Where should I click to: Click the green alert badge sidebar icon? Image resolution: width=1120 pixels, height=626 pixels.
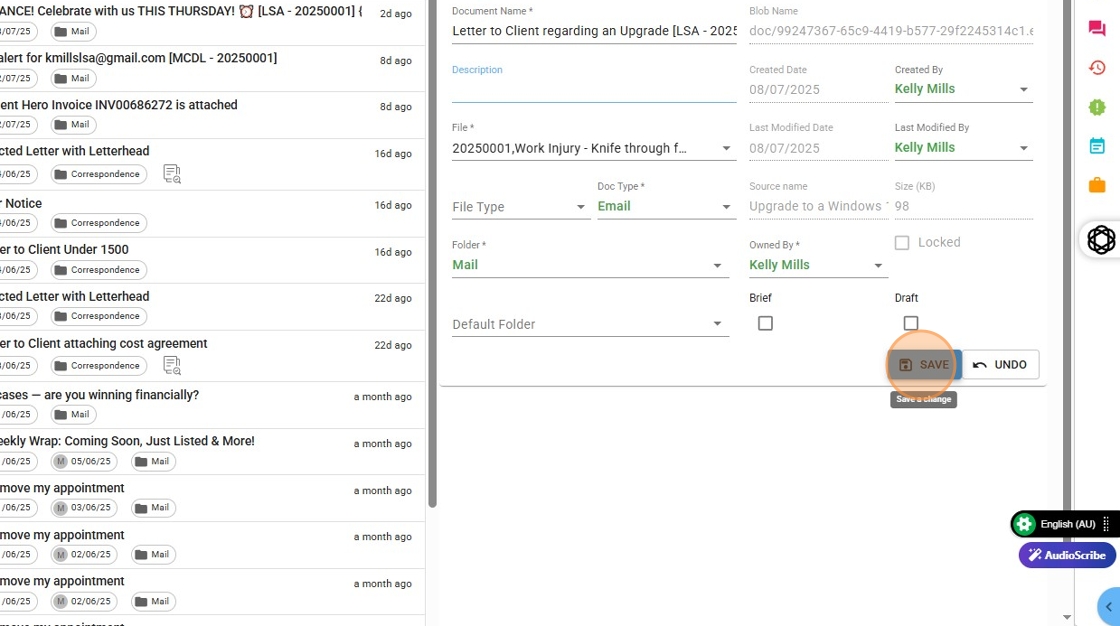pos(1097,107)
